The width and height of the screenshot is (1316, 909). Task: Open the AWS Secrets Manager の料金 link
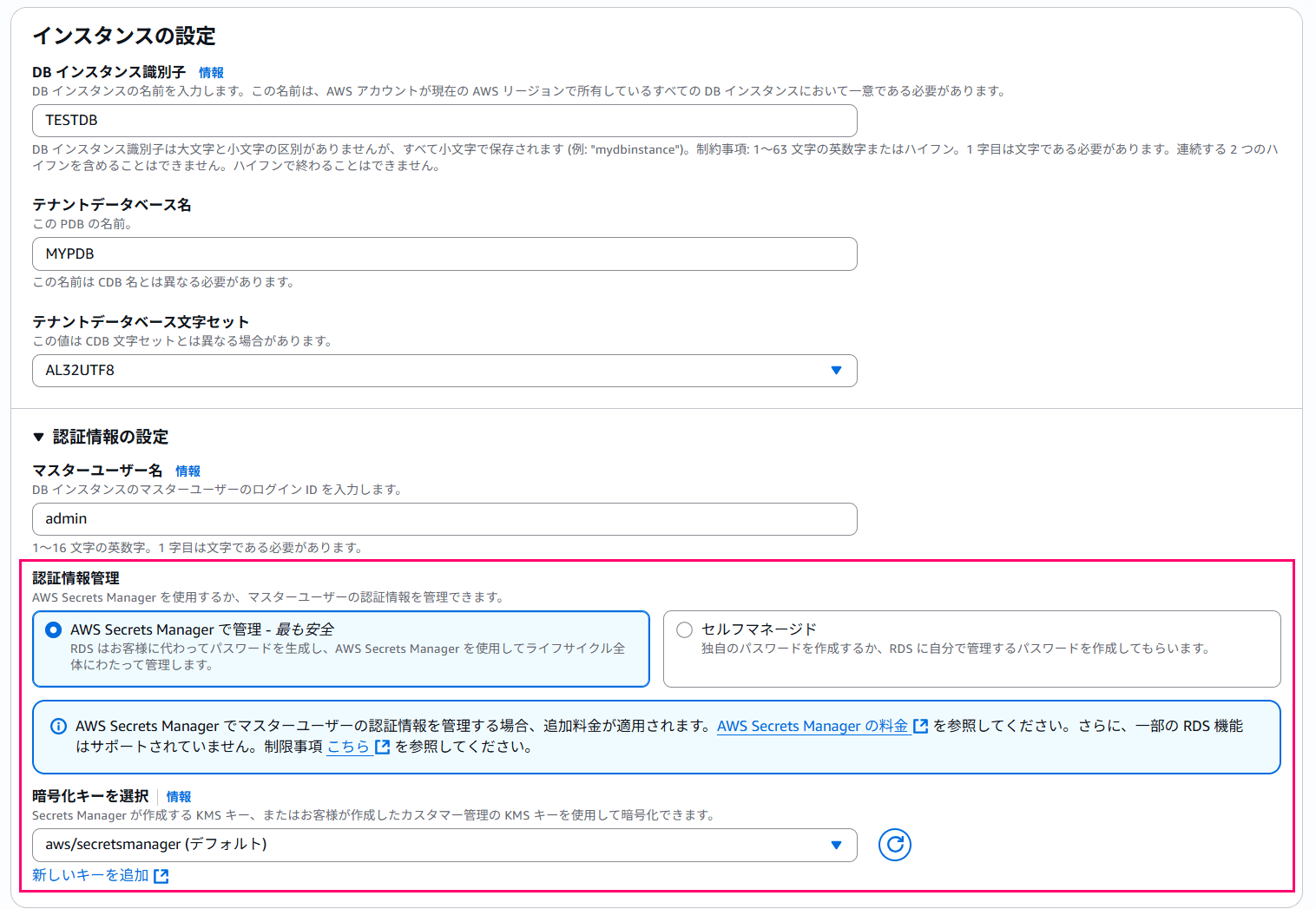(813, 726)
